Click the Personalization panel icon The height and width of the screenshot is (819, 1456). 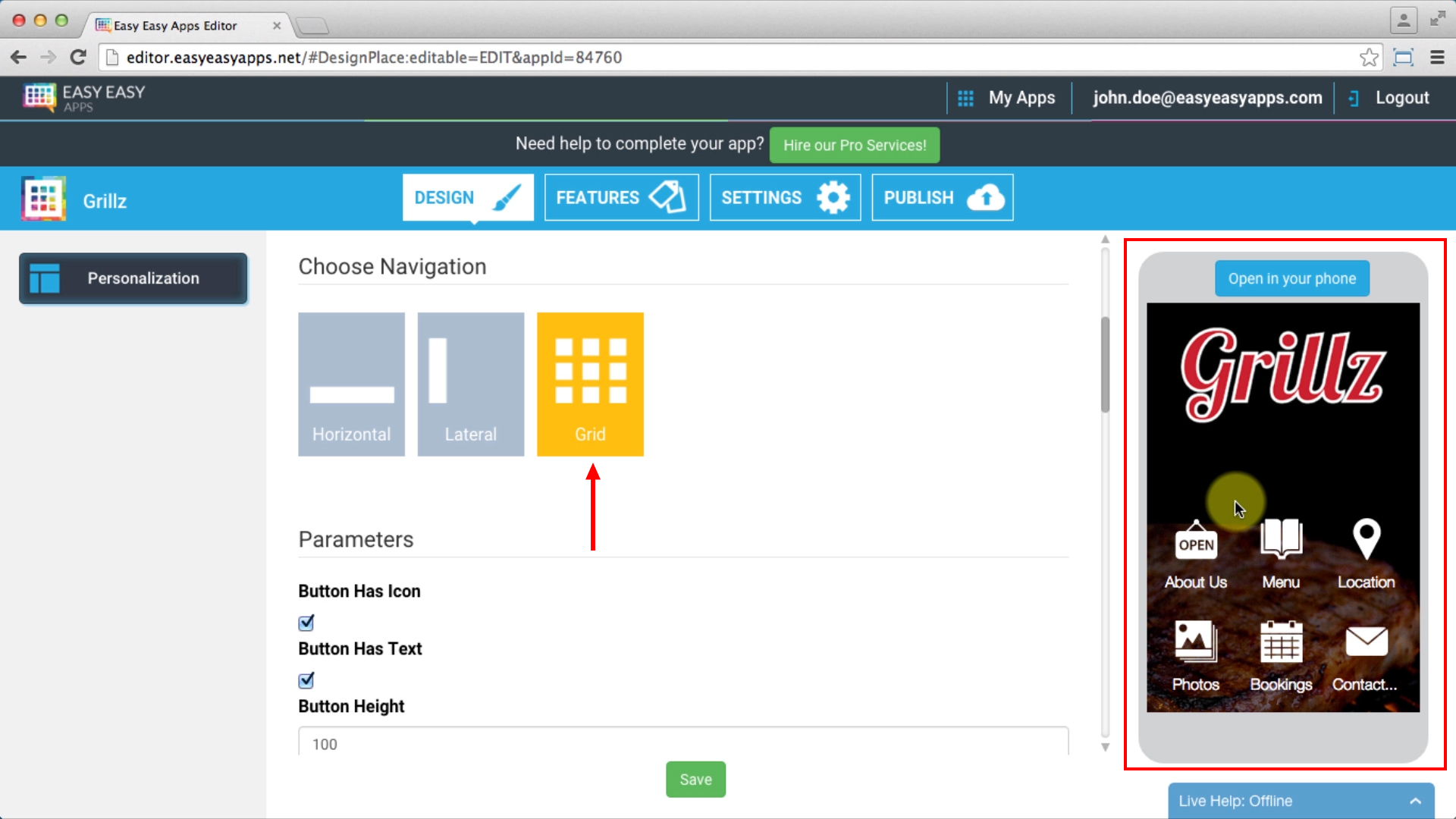point(46,278)
